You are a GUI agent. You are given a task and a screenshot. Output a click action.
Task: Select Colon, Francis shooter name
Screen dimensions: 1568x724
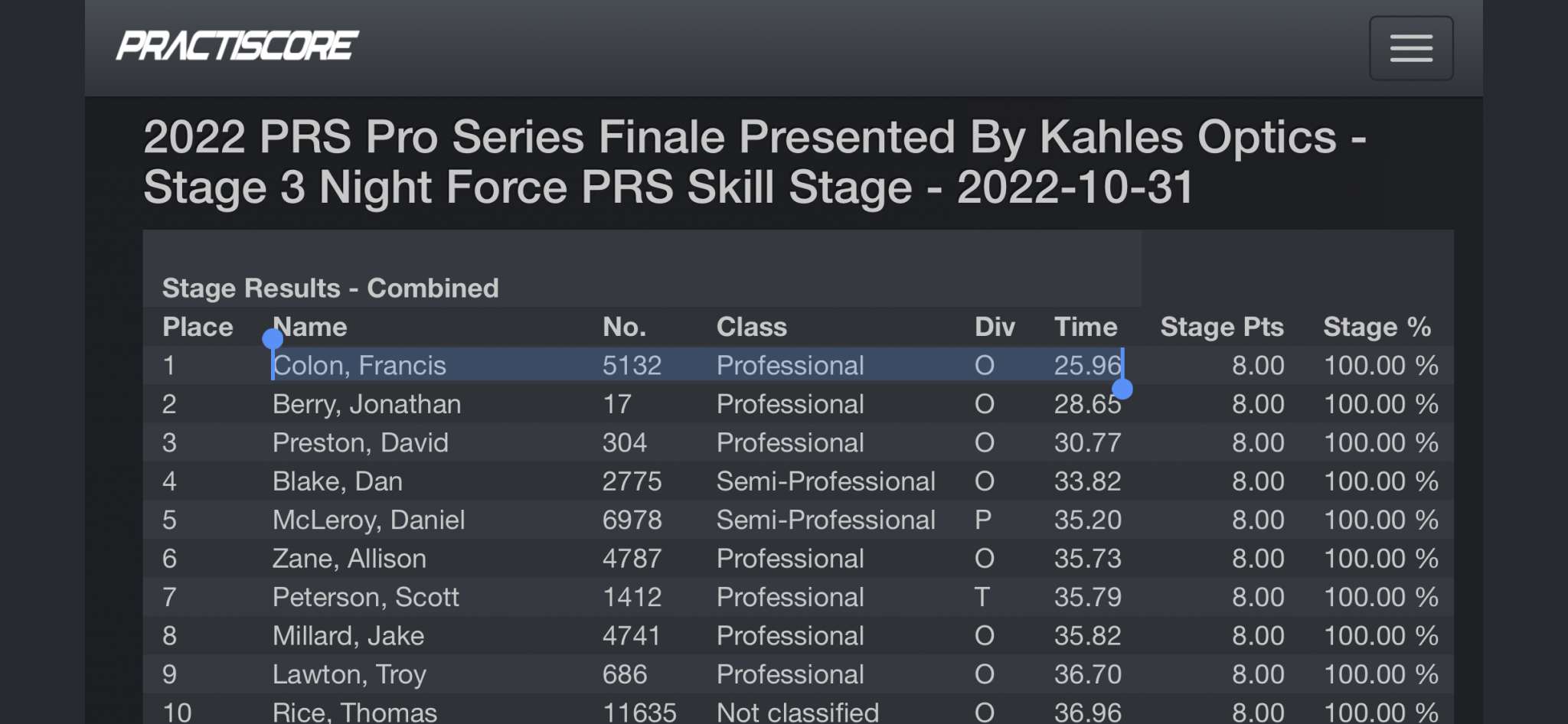[359, 366]
